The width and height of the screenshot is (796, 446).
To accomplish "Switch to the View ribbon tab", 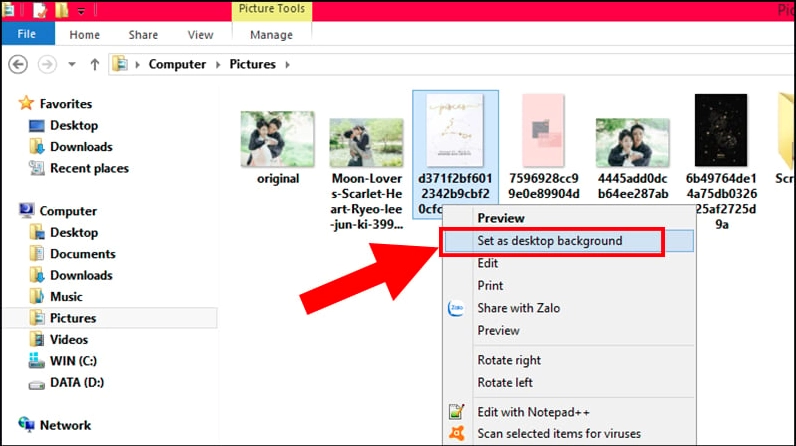I will click(x=200, y=34).
